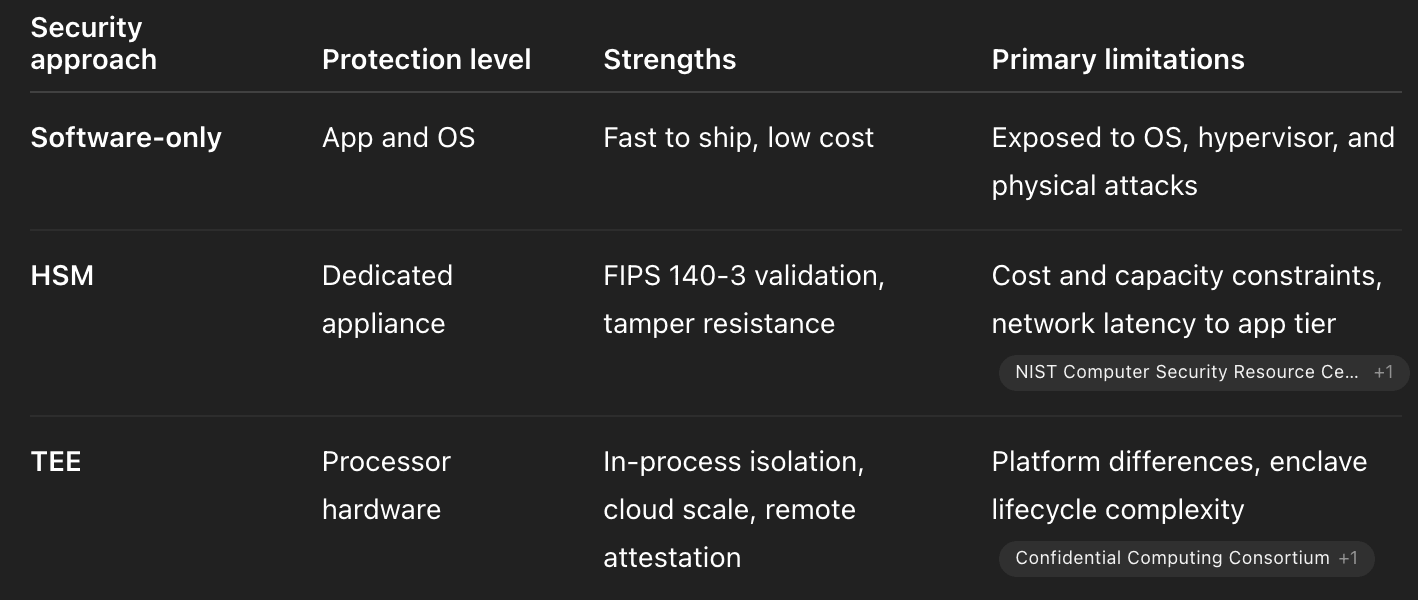Click the App and OS cell

click(398, 138)
